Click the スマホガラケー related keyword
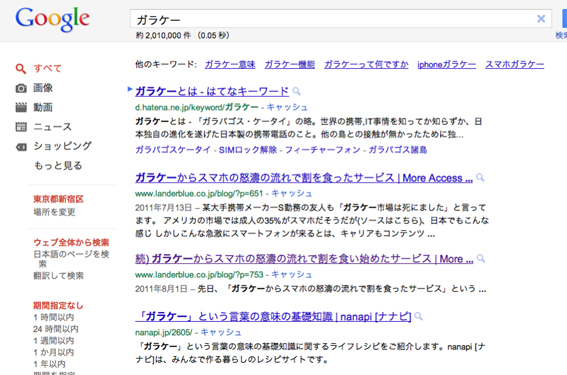This screenshot has height=375, width=567. (515, 65)
